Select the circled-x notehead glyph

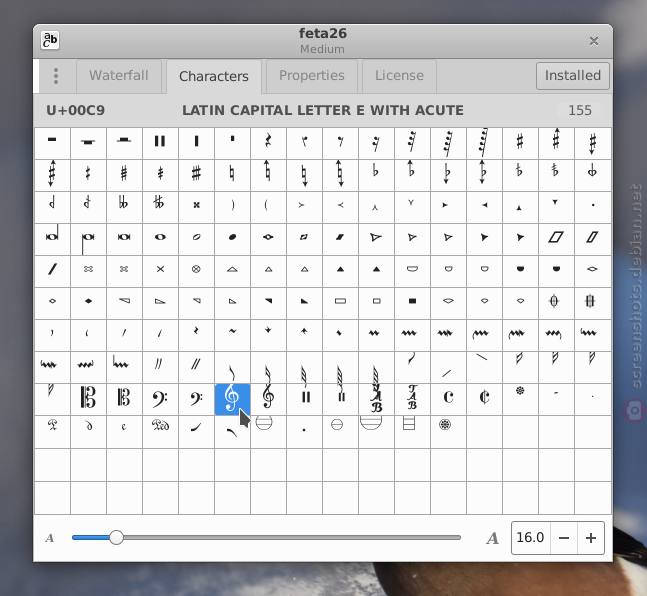196,271
